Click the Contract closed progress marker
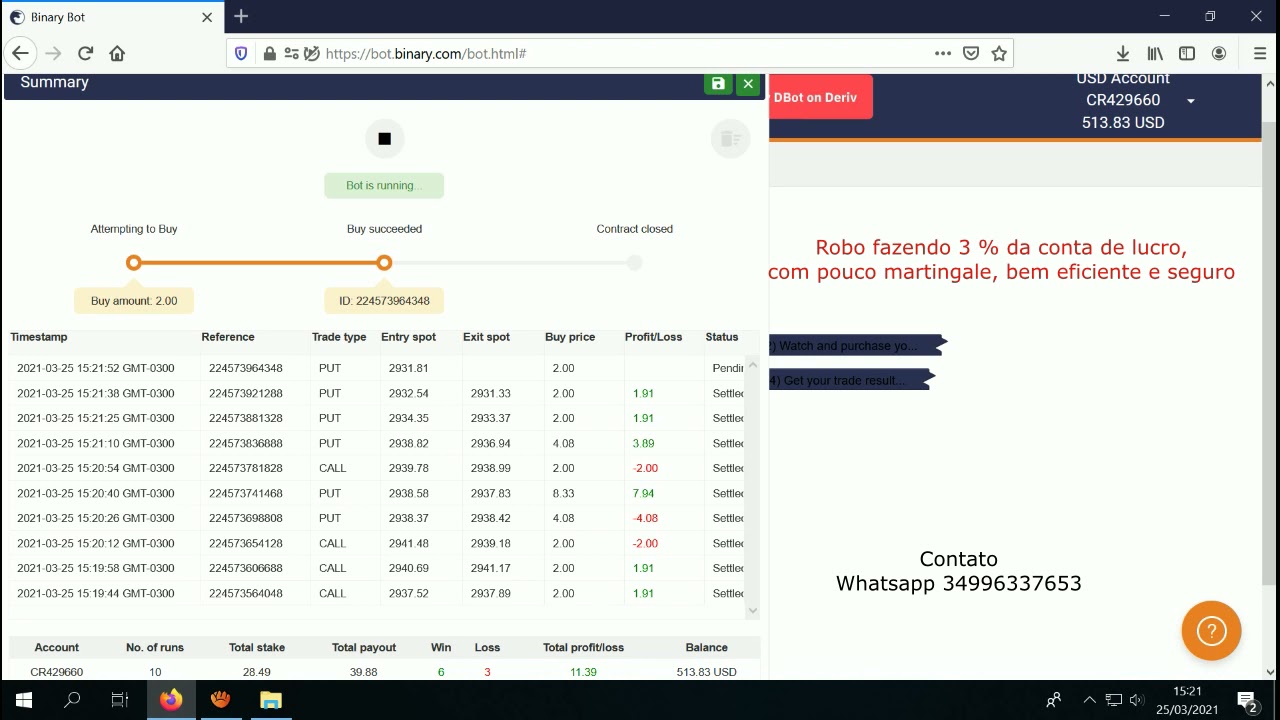The image size is (1280, 720). (x=634, y=263)
